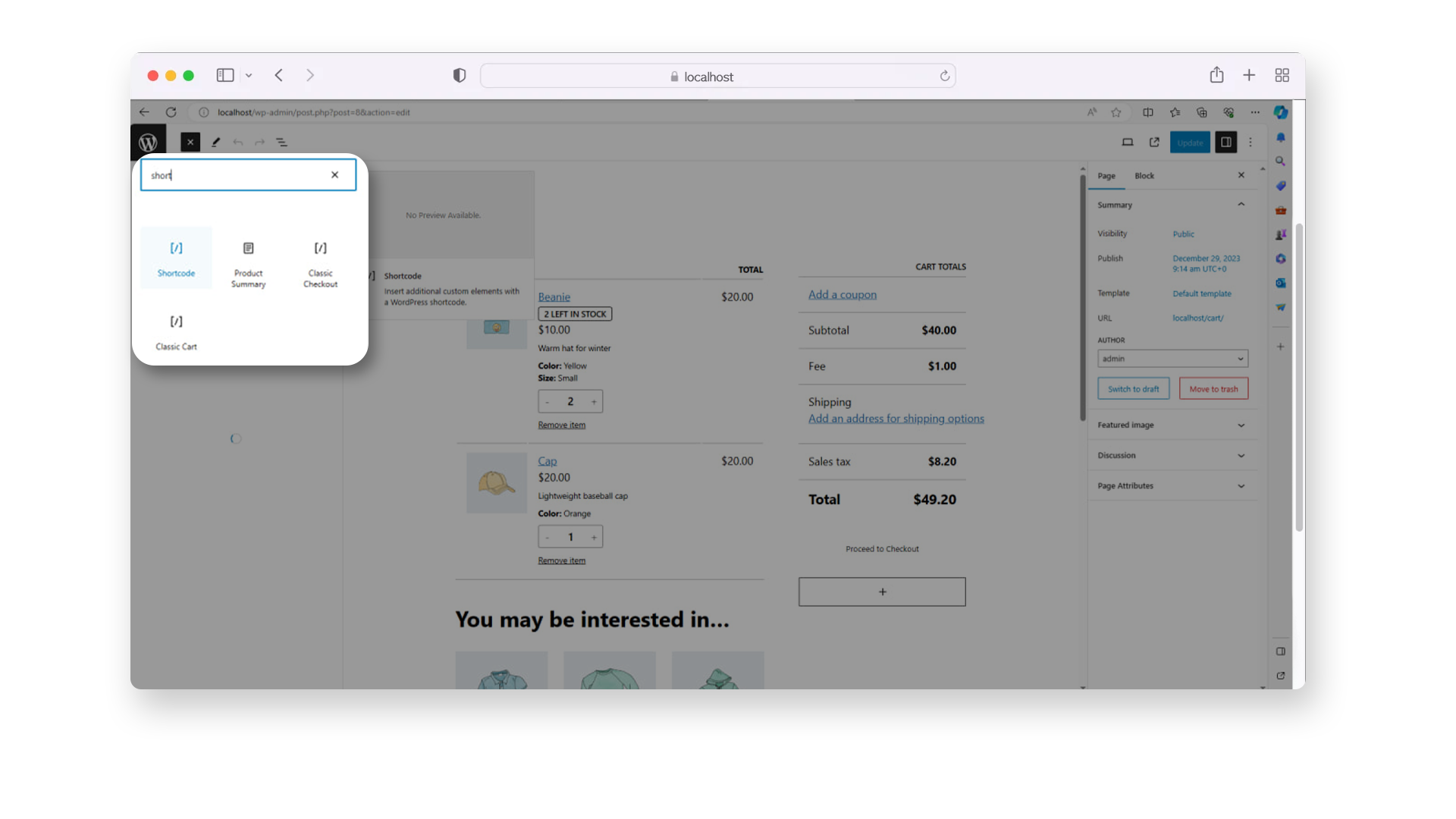Viewport: 1456px width, 819px height.
Task: Toggle page Visibility set to Public
Action: click(x=1183, y=234)
